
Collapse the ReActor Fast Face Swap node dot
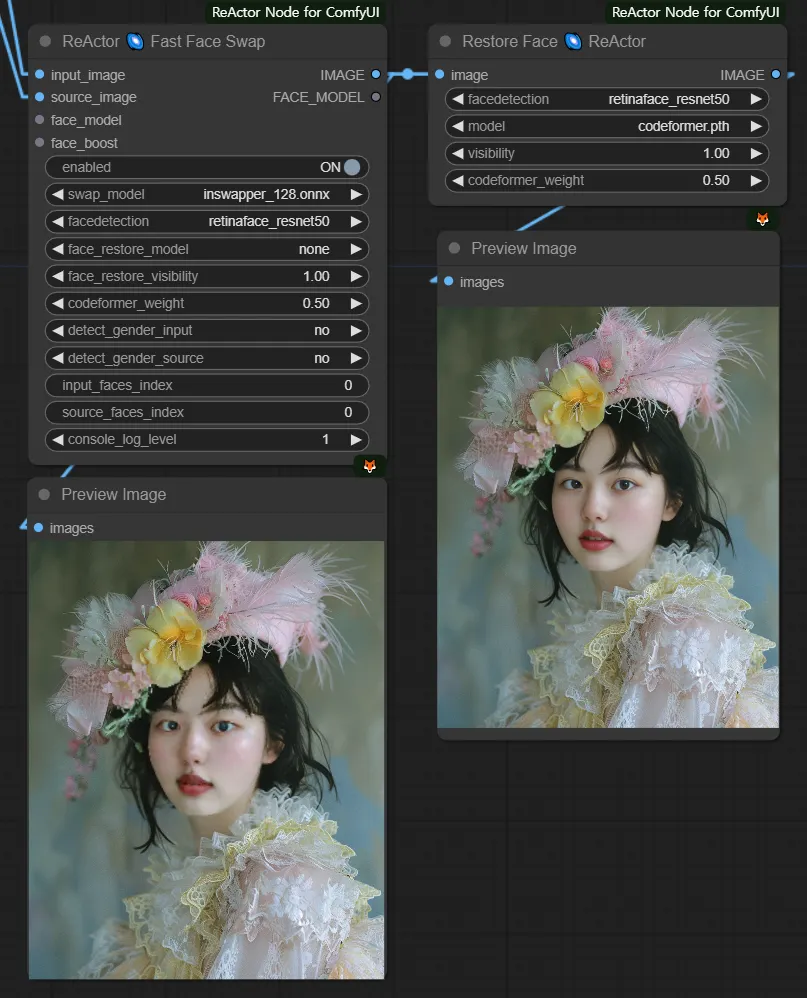tap(45, 42)
